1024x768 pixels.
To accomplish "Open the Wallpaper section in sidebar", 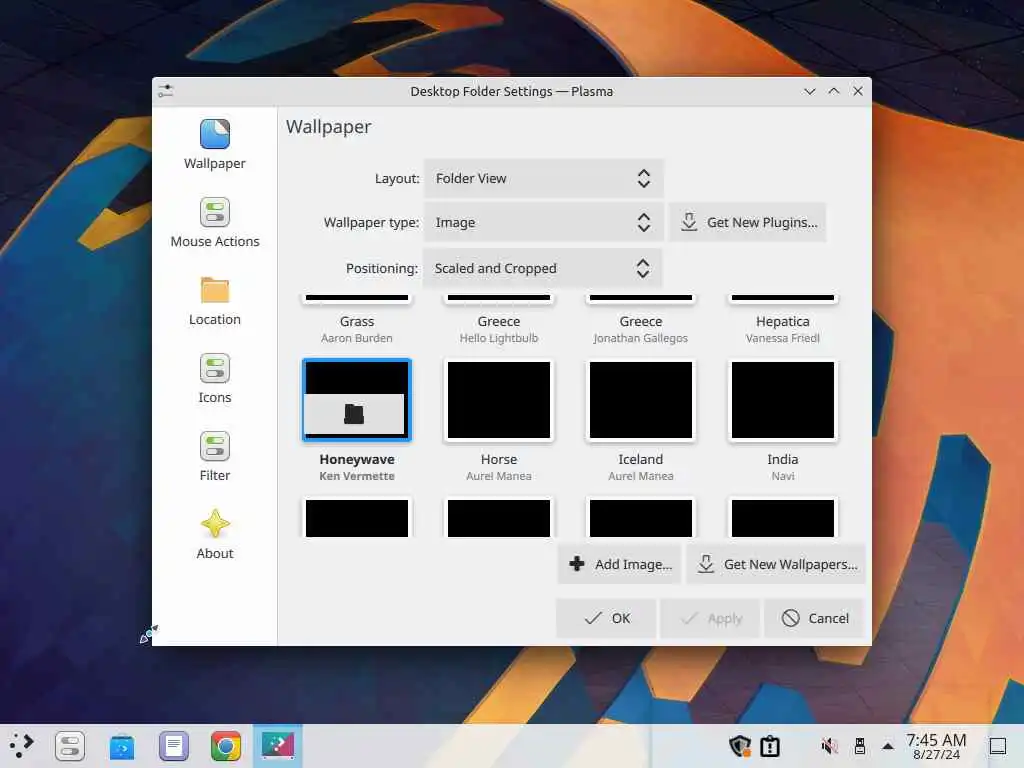I will [x=214, y=144].
